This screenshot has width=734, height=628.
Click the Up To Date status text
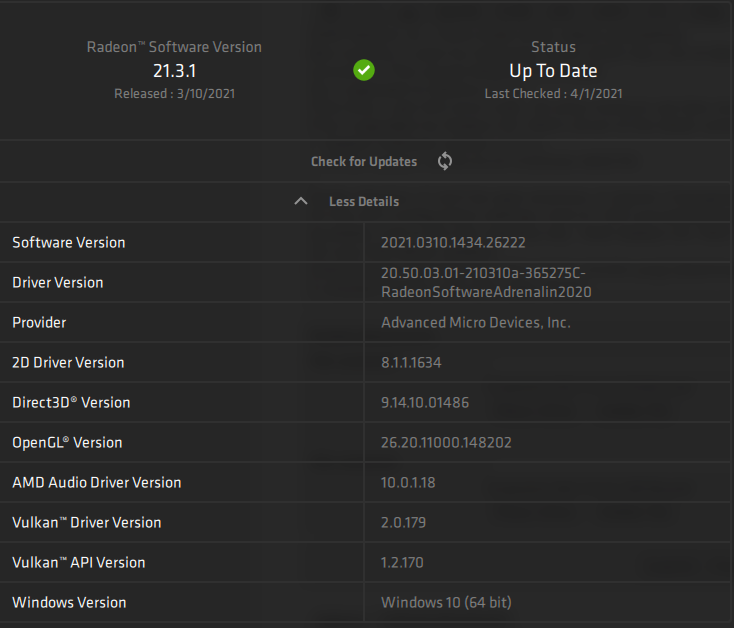tap(553, 71)
